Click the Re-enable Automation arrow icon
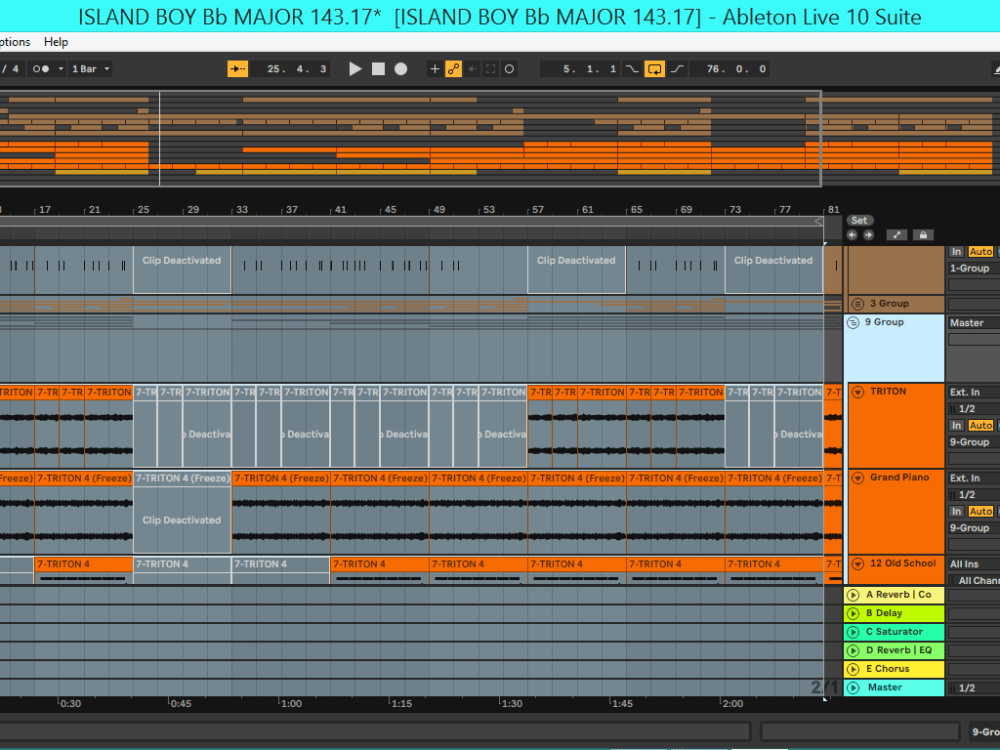The height and width of the screenshot is (750, 1000). [x=473, y=69]
